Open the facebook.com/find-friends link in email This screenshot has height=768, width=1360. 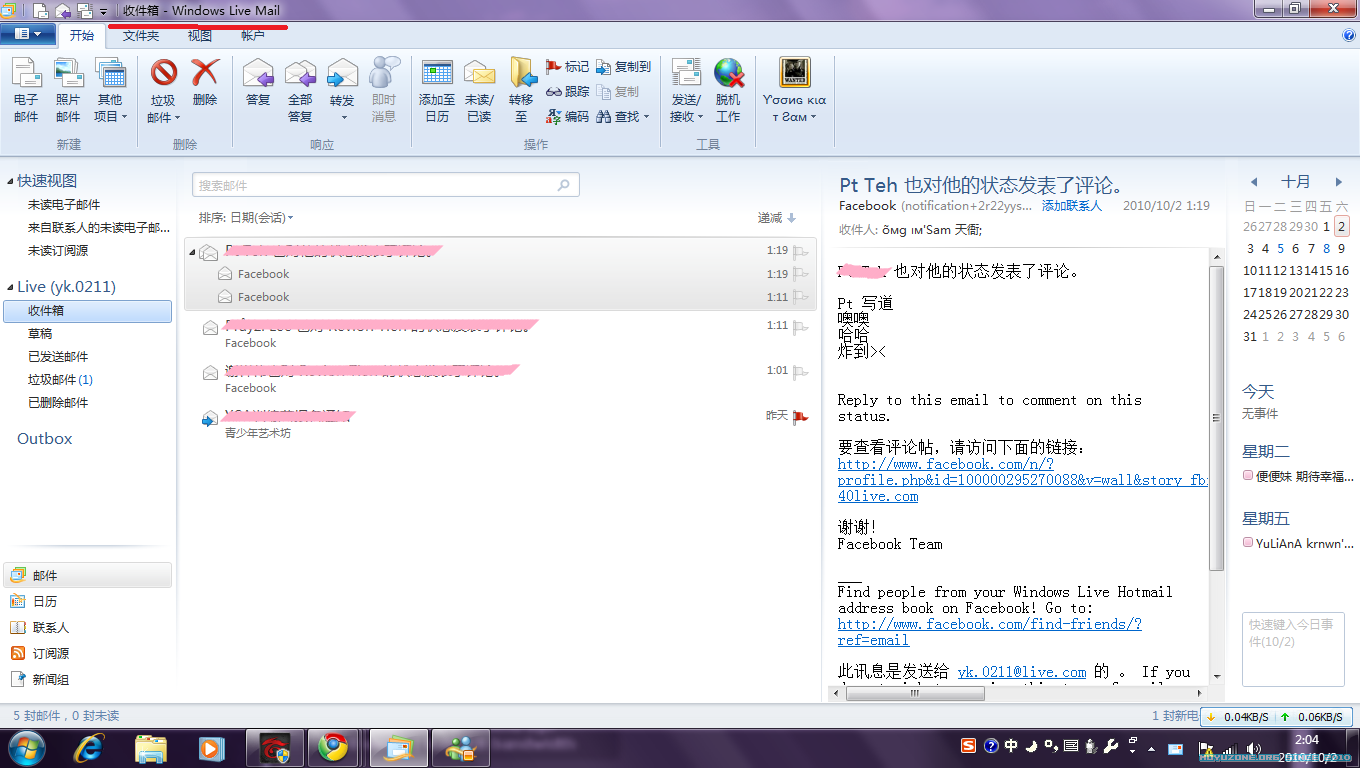[988, 623]
